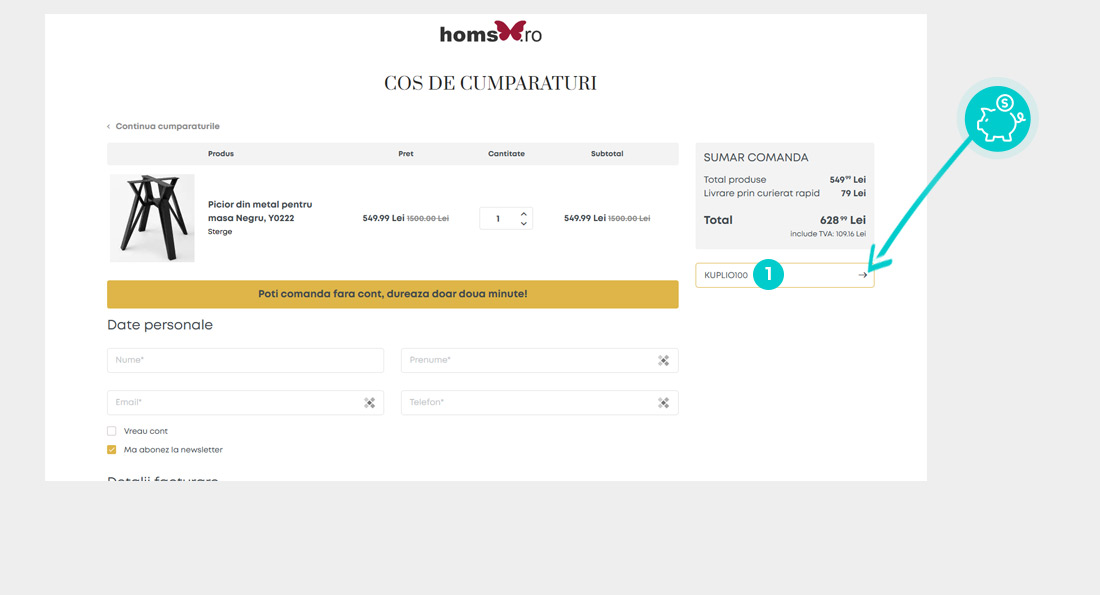Apply the coupon with the arrow icon

tap(862, 275)
